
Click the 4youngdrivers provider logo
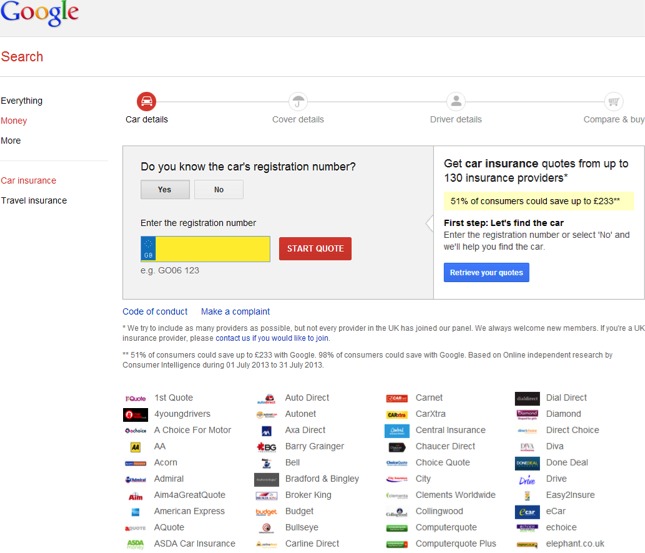pyautogui.click(x=135, y=414)
